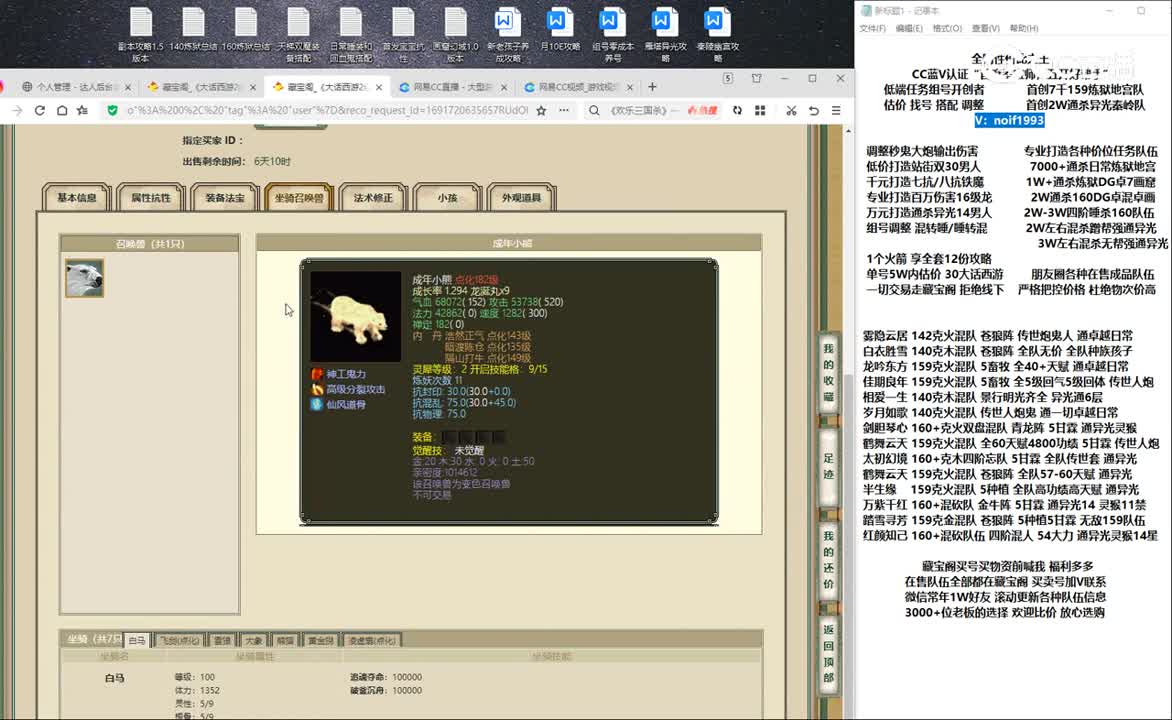Click the 返回顶部 side button
This screenshot has height=720, width=1172.
[x=828, y=653]
